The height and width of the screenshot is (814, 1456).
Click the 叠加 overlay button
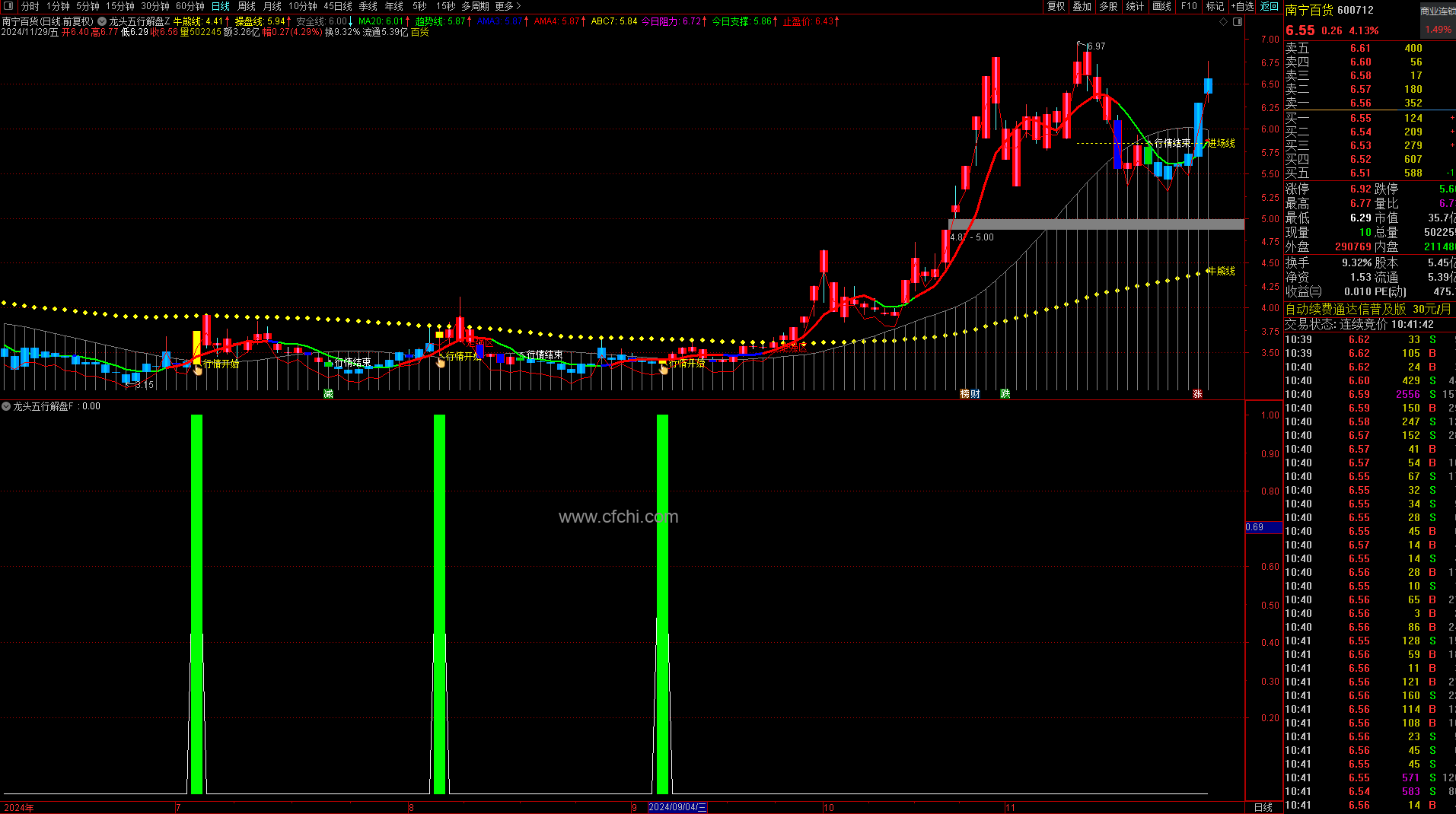coord(1082,6)
